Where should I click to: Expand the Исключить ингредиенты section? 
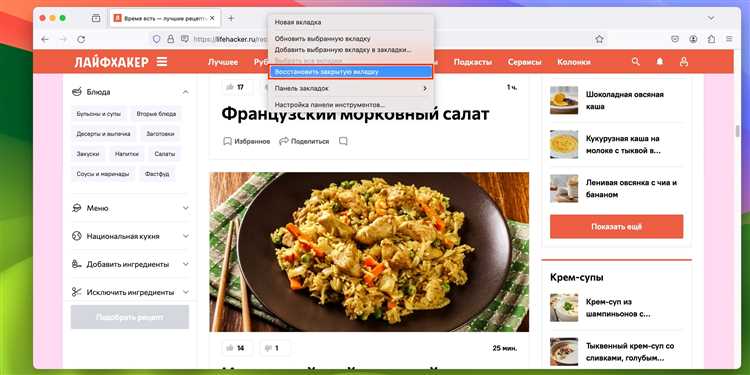[186, 292]
